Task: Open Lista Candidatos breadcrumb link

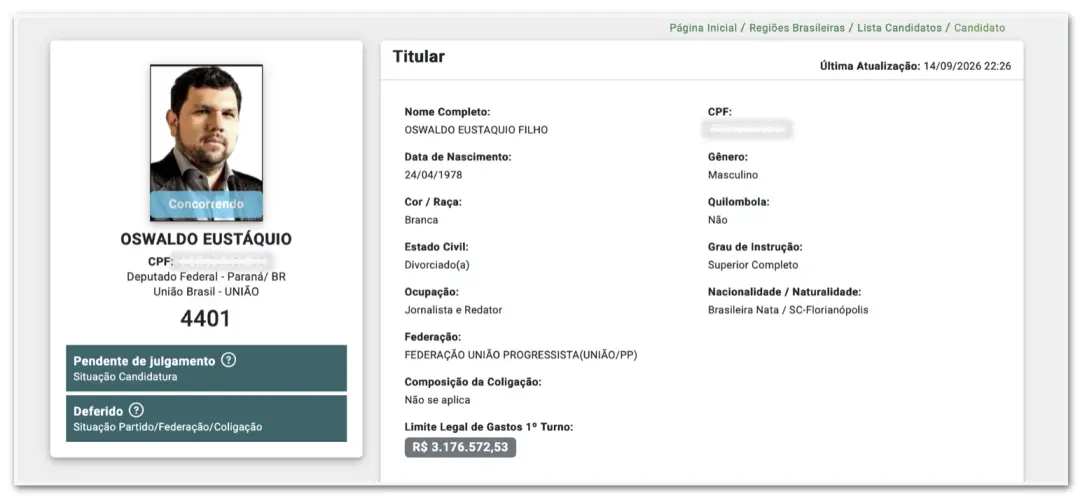Action: click(900, 28)
